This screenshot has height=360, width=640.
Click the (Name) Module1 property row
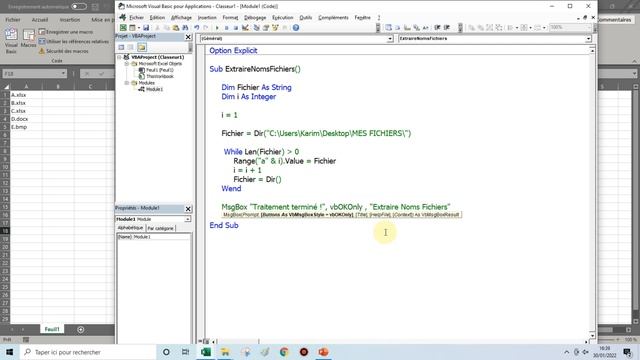[x=153, y=237]
